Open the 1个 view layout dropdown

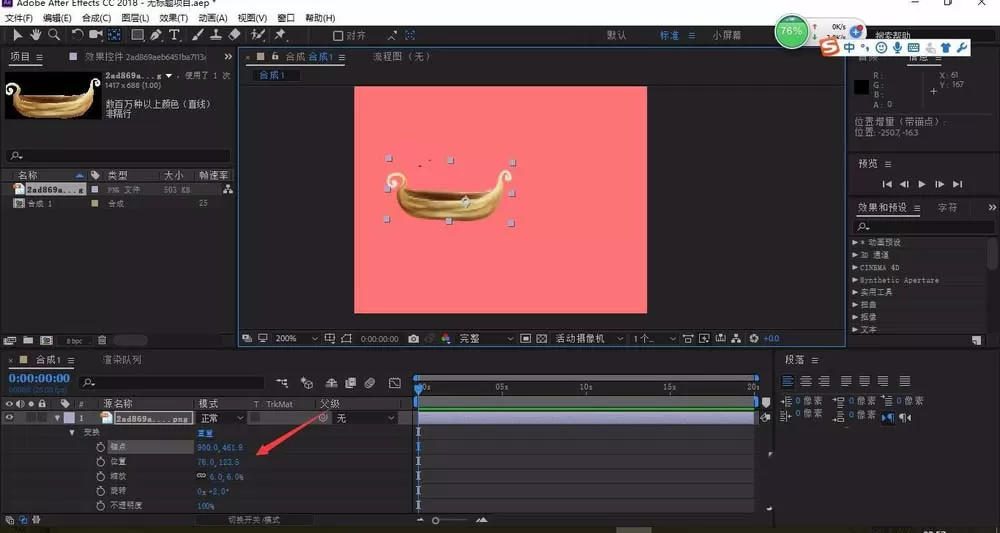654,339
